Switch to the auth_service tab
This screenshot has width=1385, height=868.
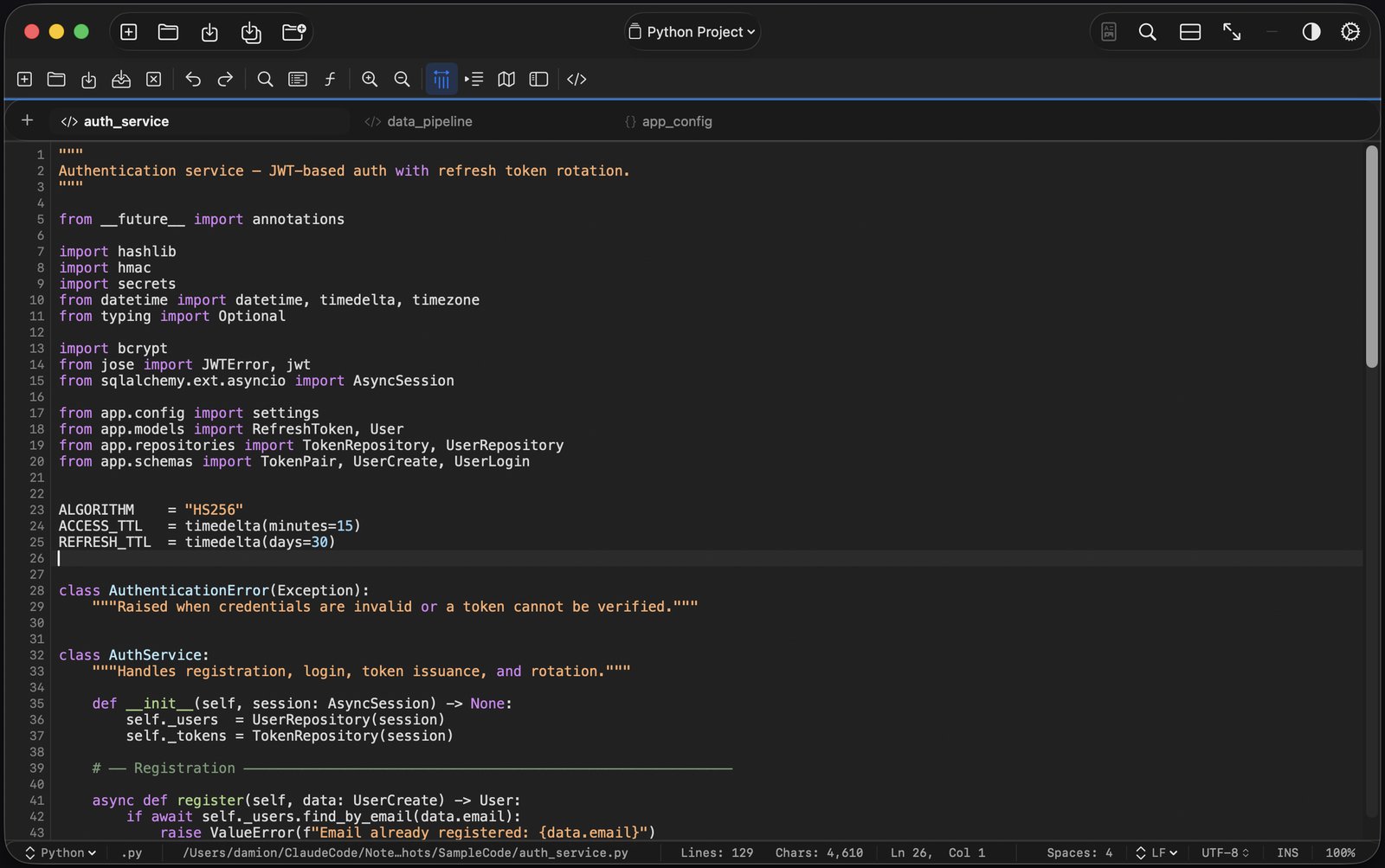coord(200,121)
